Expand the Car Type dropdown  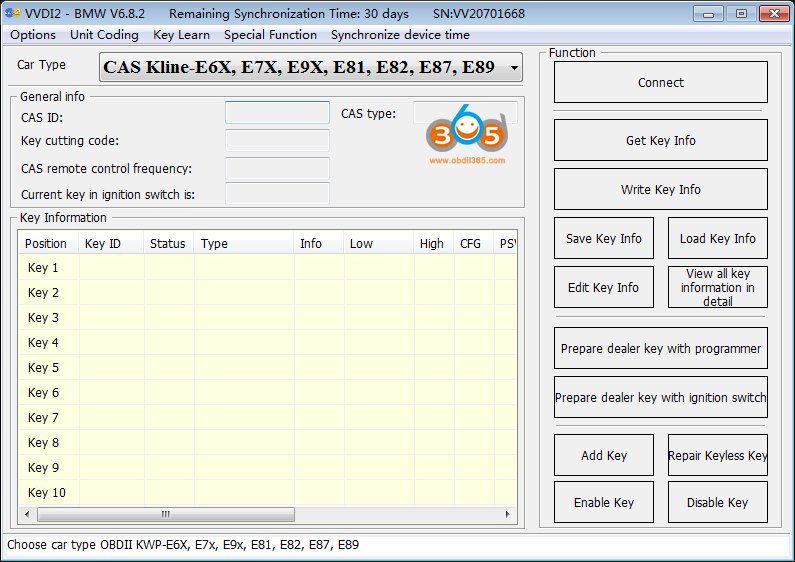coord(514,67)
